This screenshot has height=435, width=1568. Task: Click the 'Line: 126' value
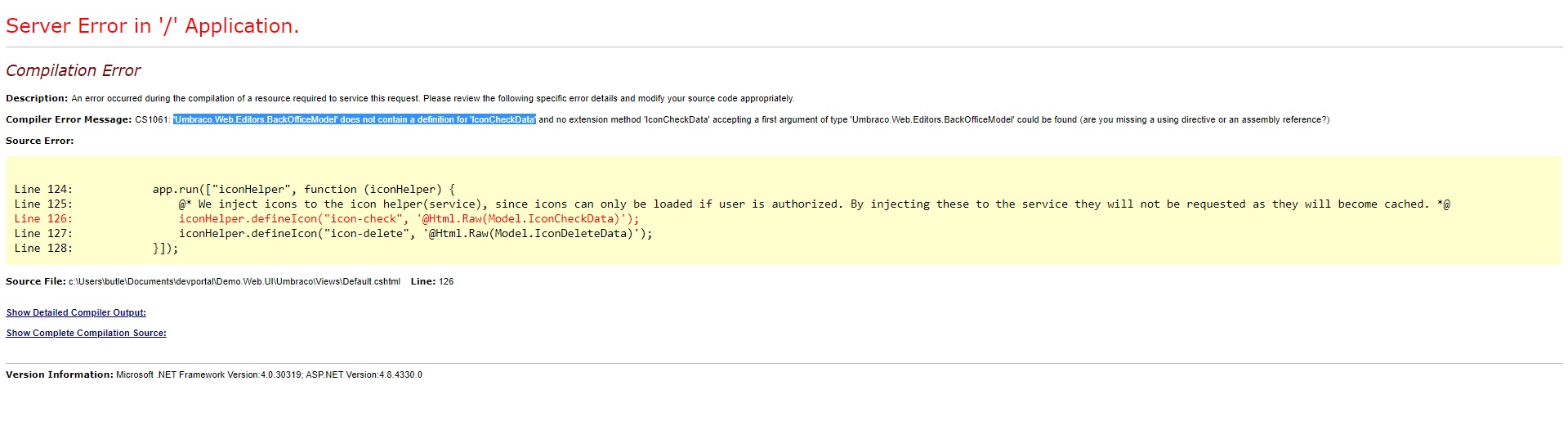coord(432,281)
